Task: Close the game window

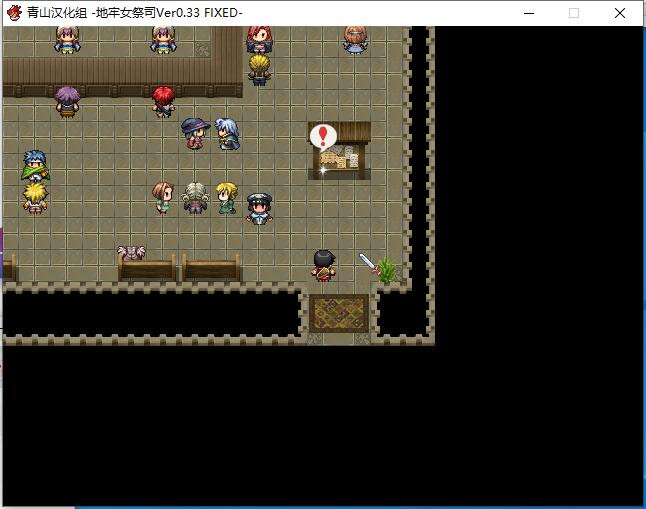Action: tap(621, 13)
